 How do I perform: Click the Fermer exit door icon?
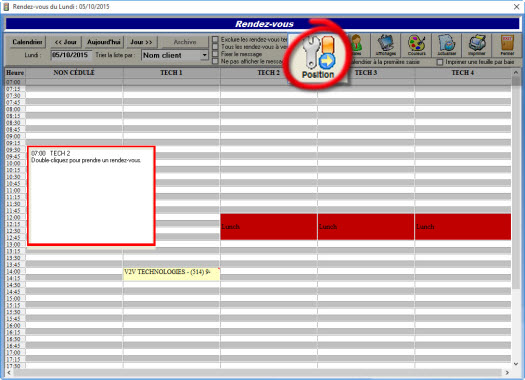507,45
